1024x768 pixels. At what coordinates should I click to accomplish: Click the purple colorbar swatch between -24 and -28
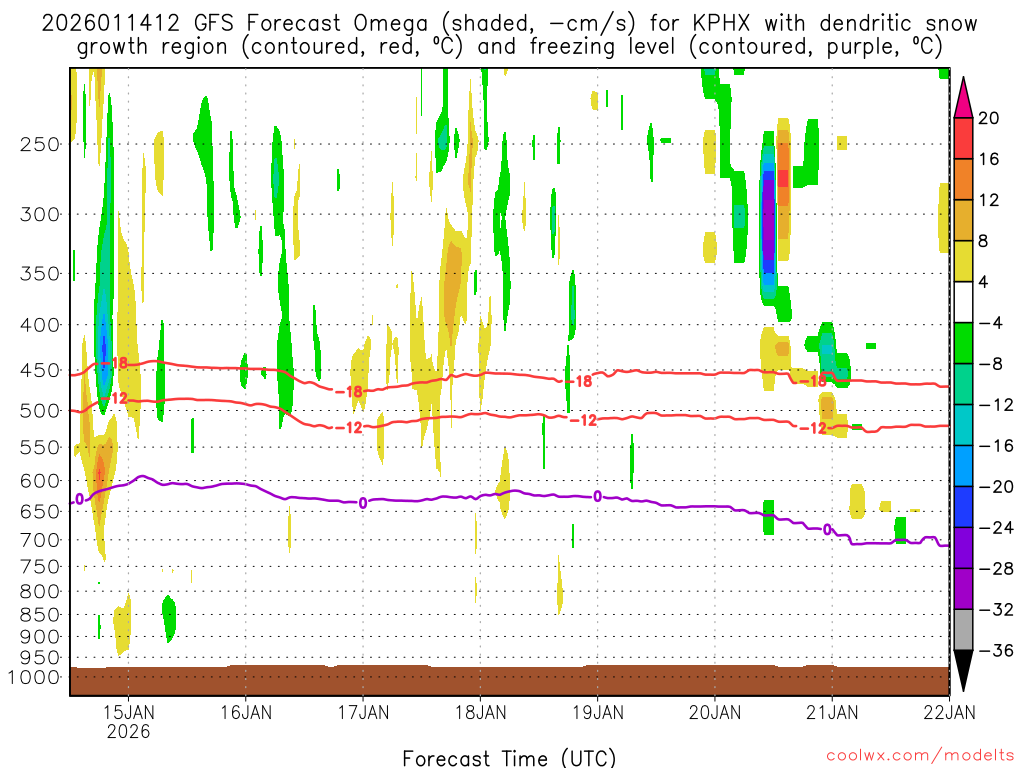pyautogui.click(x=963, y=549)
